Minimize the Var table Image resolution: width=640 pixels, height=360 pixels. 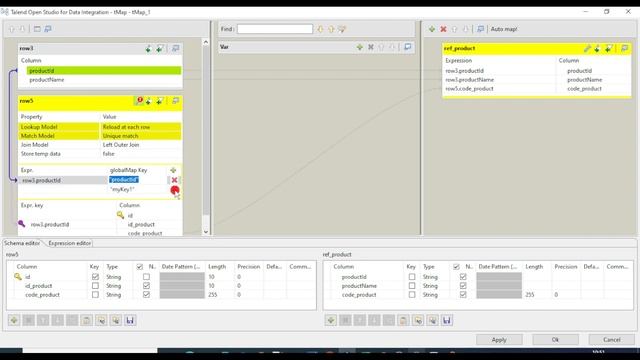coord(407,47)
